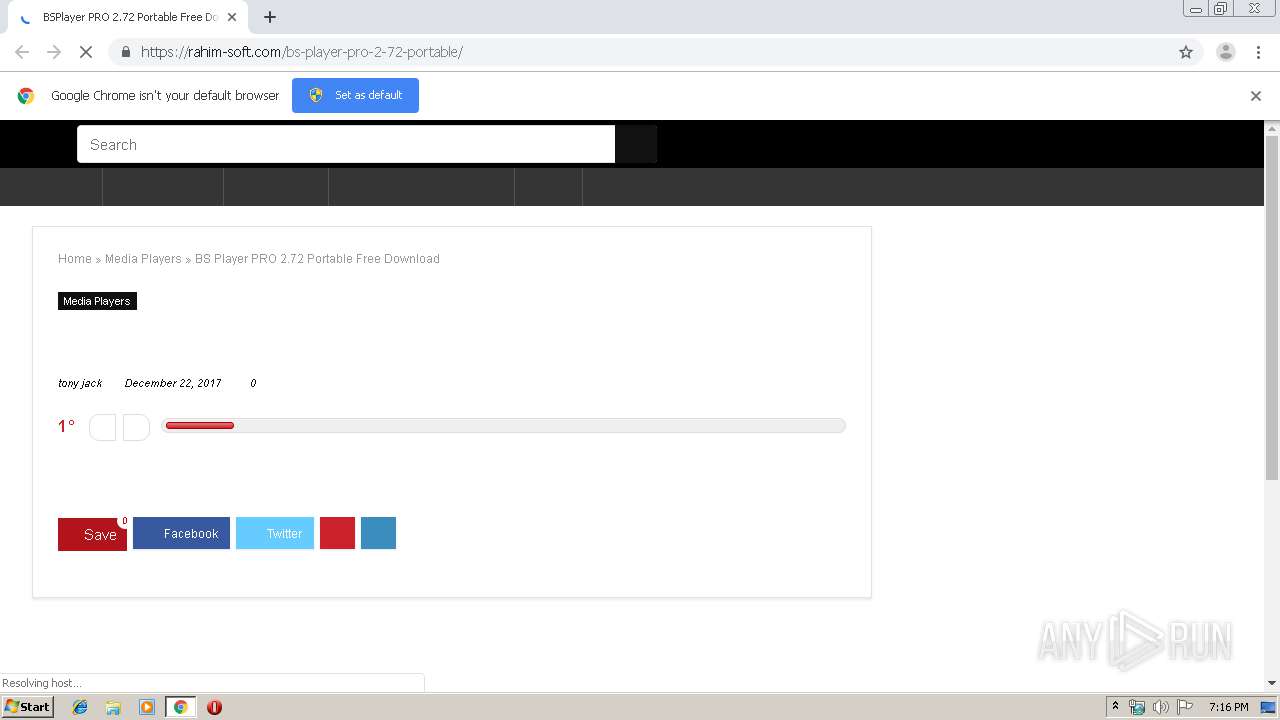This screenshot has height=720, width=1280.
Task: Stop loading the page
Action: (86, 52)
